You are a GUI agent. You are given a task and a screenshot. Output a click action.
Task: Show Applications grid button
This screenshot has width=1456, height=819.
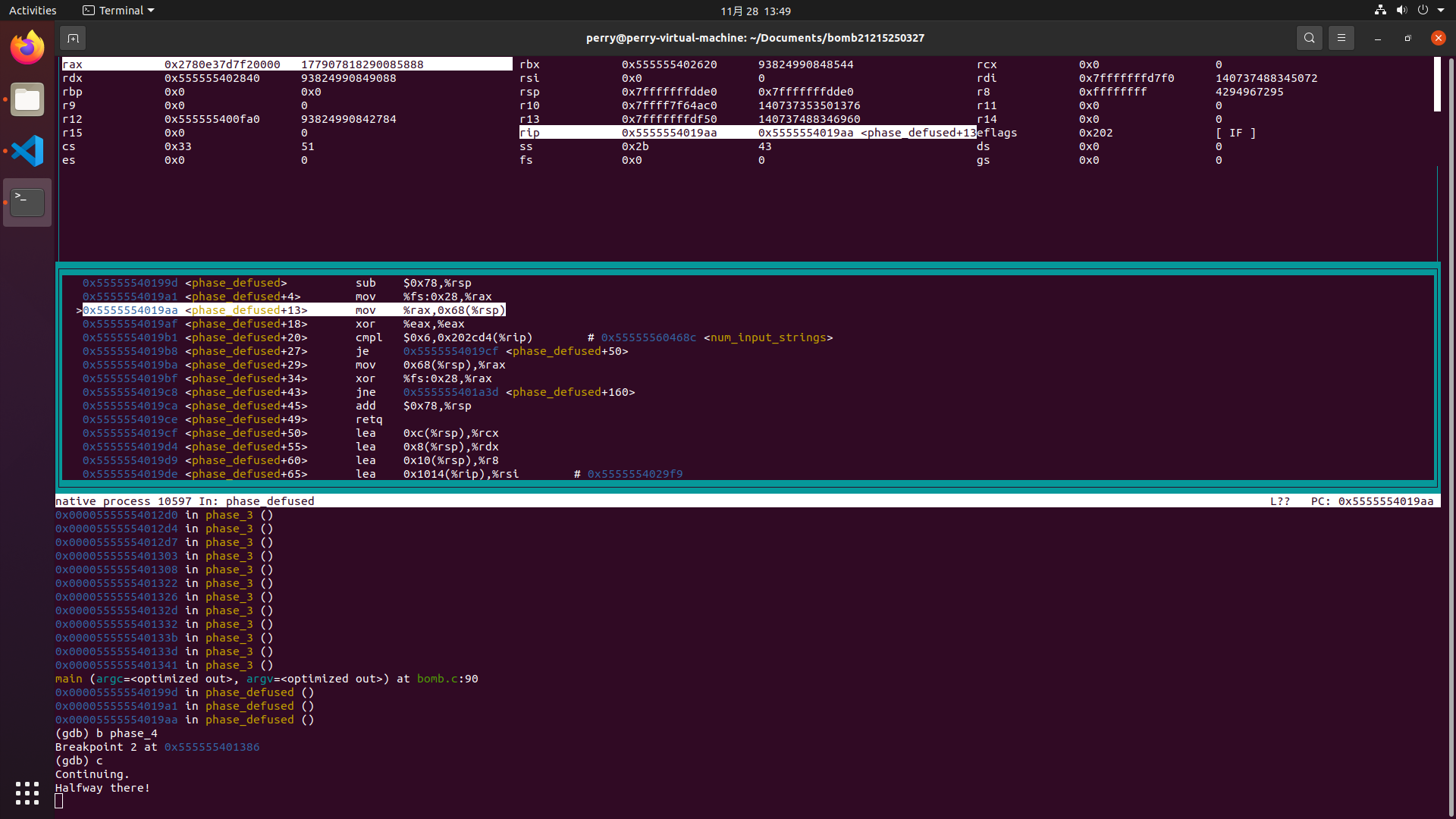click(27, 792)
